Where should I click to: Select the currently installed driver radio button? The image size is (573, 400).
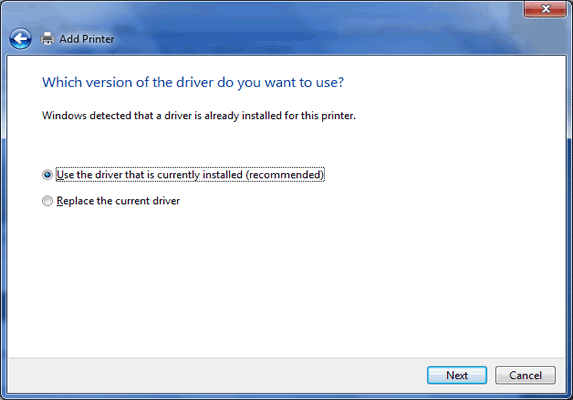pyautogui.click(x=47, y=175)
